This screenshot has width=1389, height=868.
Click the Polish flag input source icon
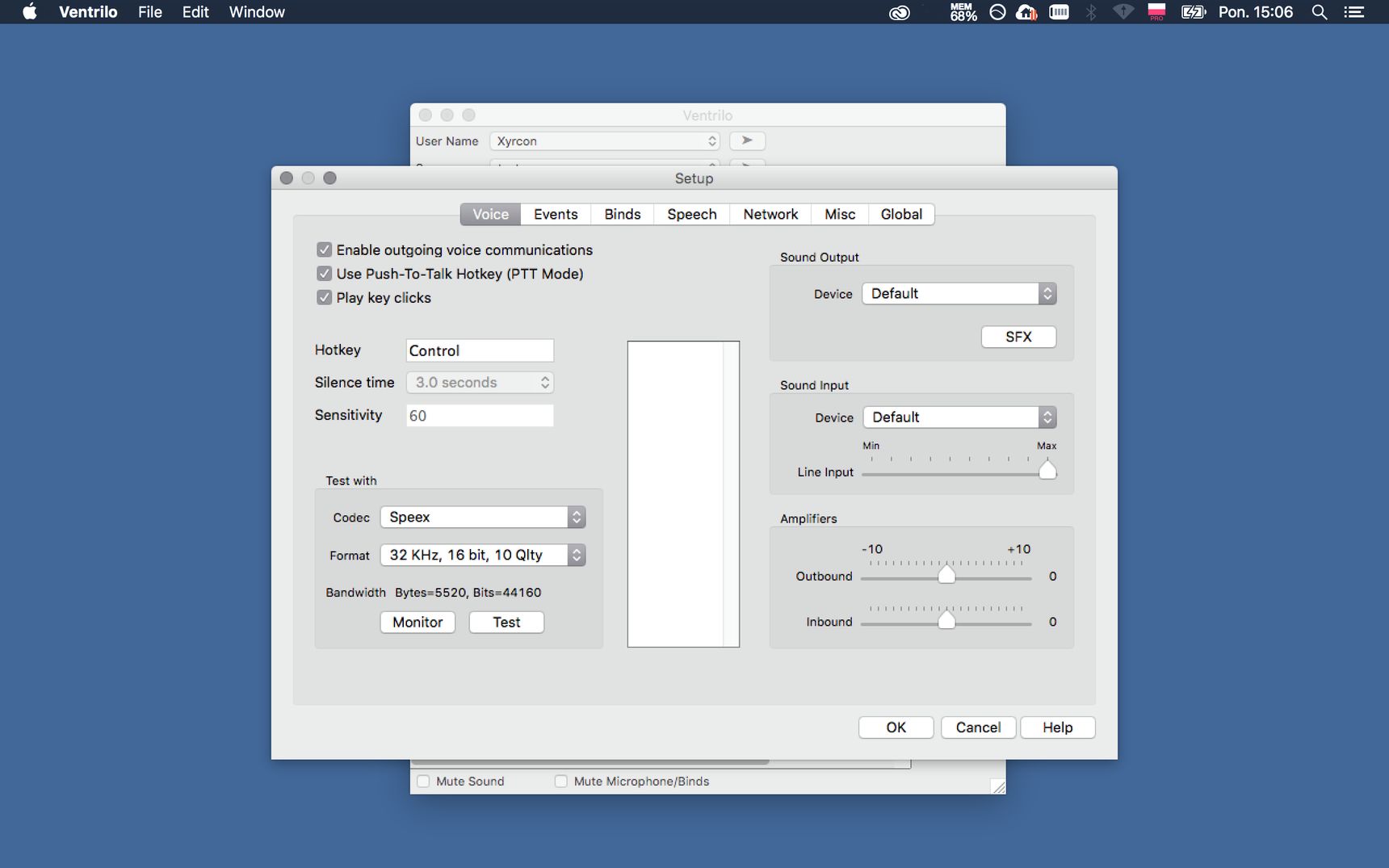(x=1156, y=11)
